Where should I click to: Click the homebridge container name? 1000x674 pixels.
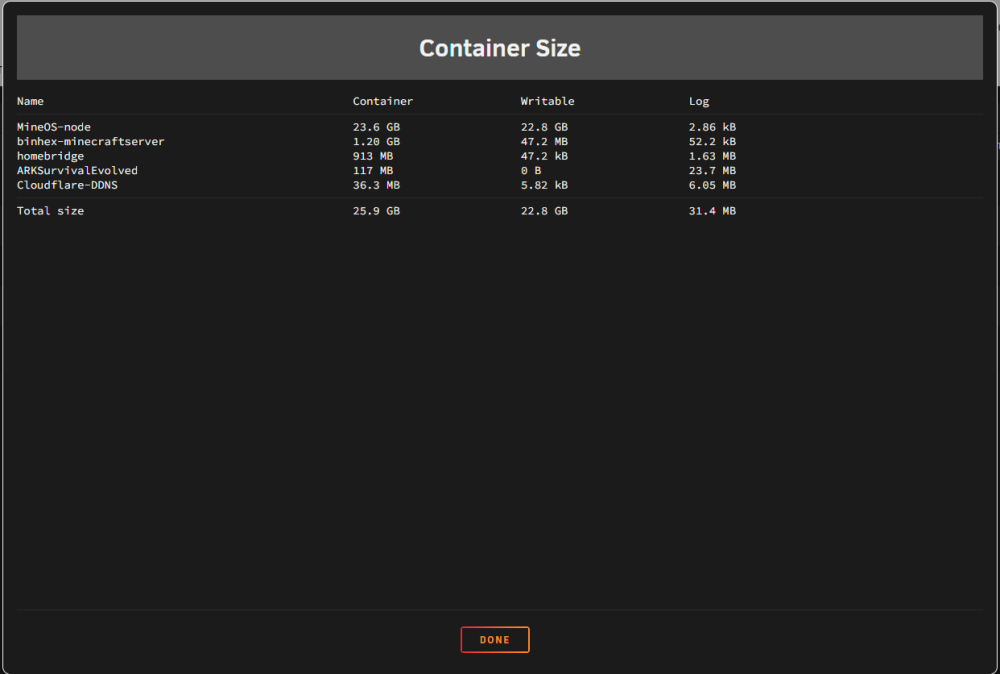pyautogui.click(x=50, y=156)
